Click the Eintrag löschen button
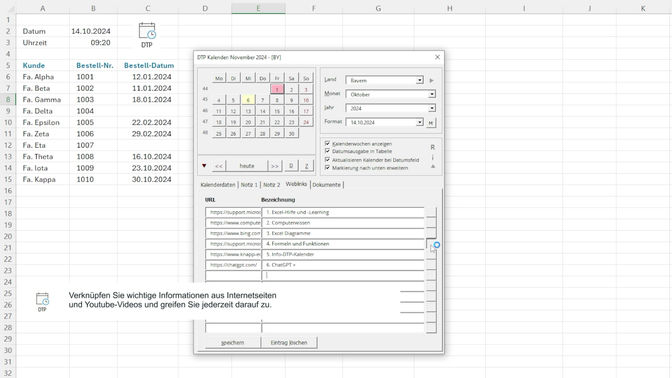Image resolution: width=672 pixels, height=378 pixels. 289,342
